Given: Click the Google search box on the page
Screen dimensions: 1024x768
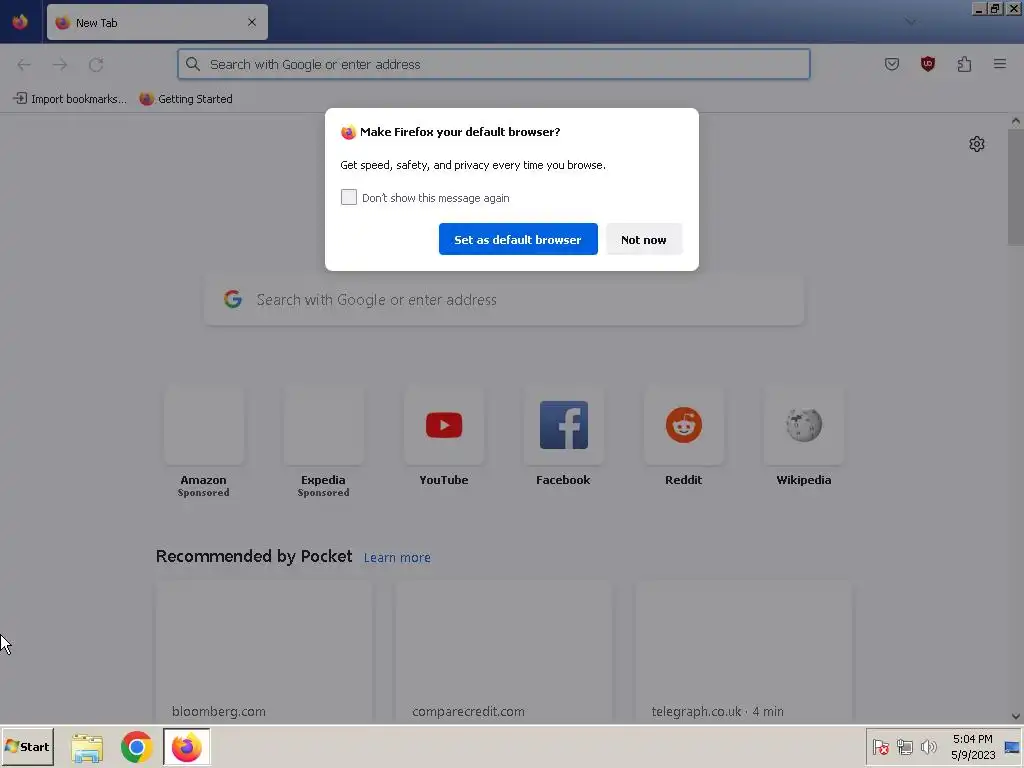Looking at the screenshot, I should pyautogui.click(x=504, y=300).
